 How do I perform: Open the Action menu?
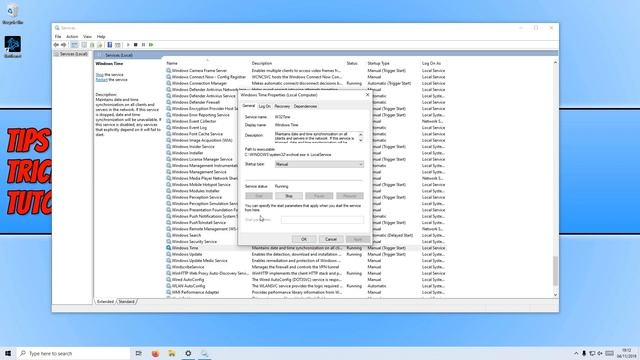point(72,37)
